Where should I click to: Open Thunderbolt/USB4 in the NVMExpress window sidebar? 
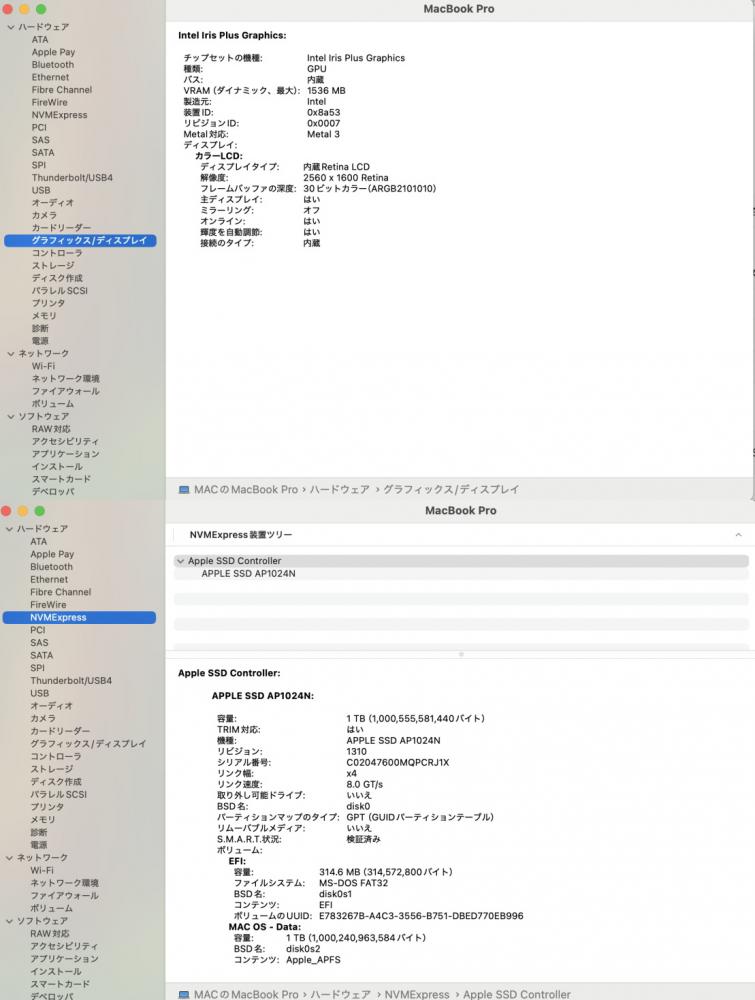pyautogui.click(x=71, y=680)
